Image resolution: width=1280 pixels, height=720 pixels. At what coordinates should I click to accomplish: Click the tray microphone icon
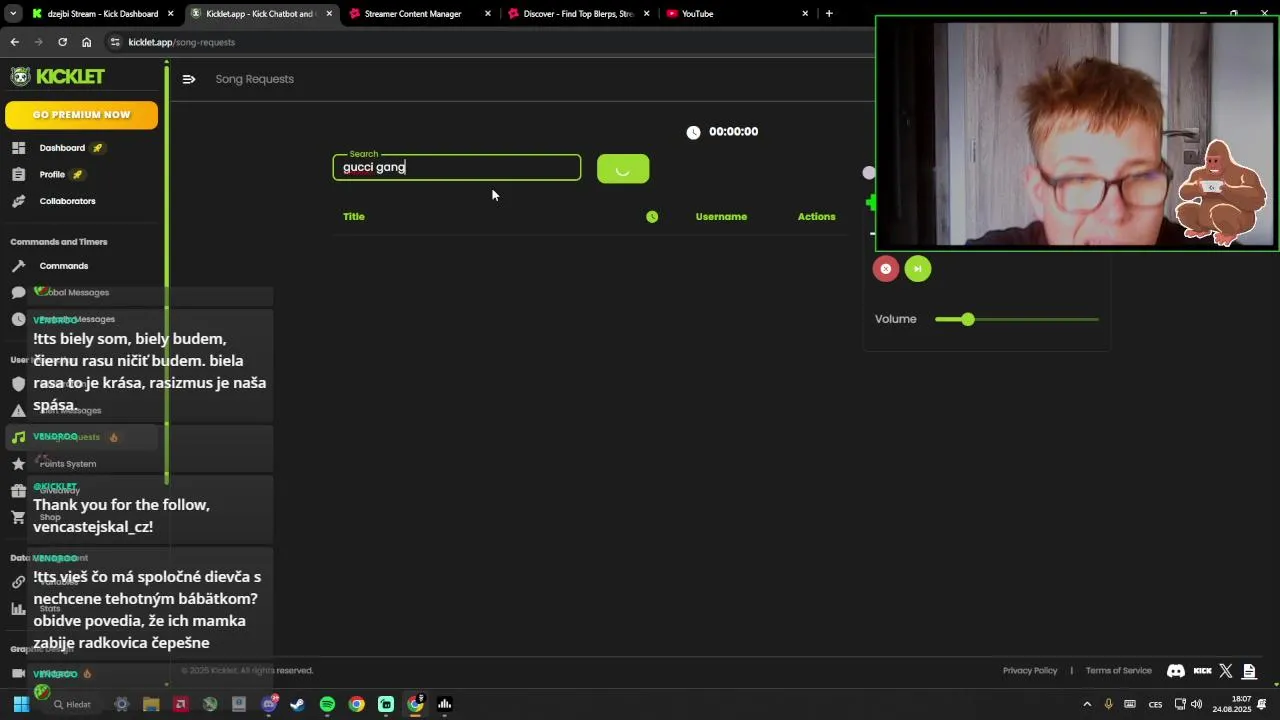[1108, 704]
